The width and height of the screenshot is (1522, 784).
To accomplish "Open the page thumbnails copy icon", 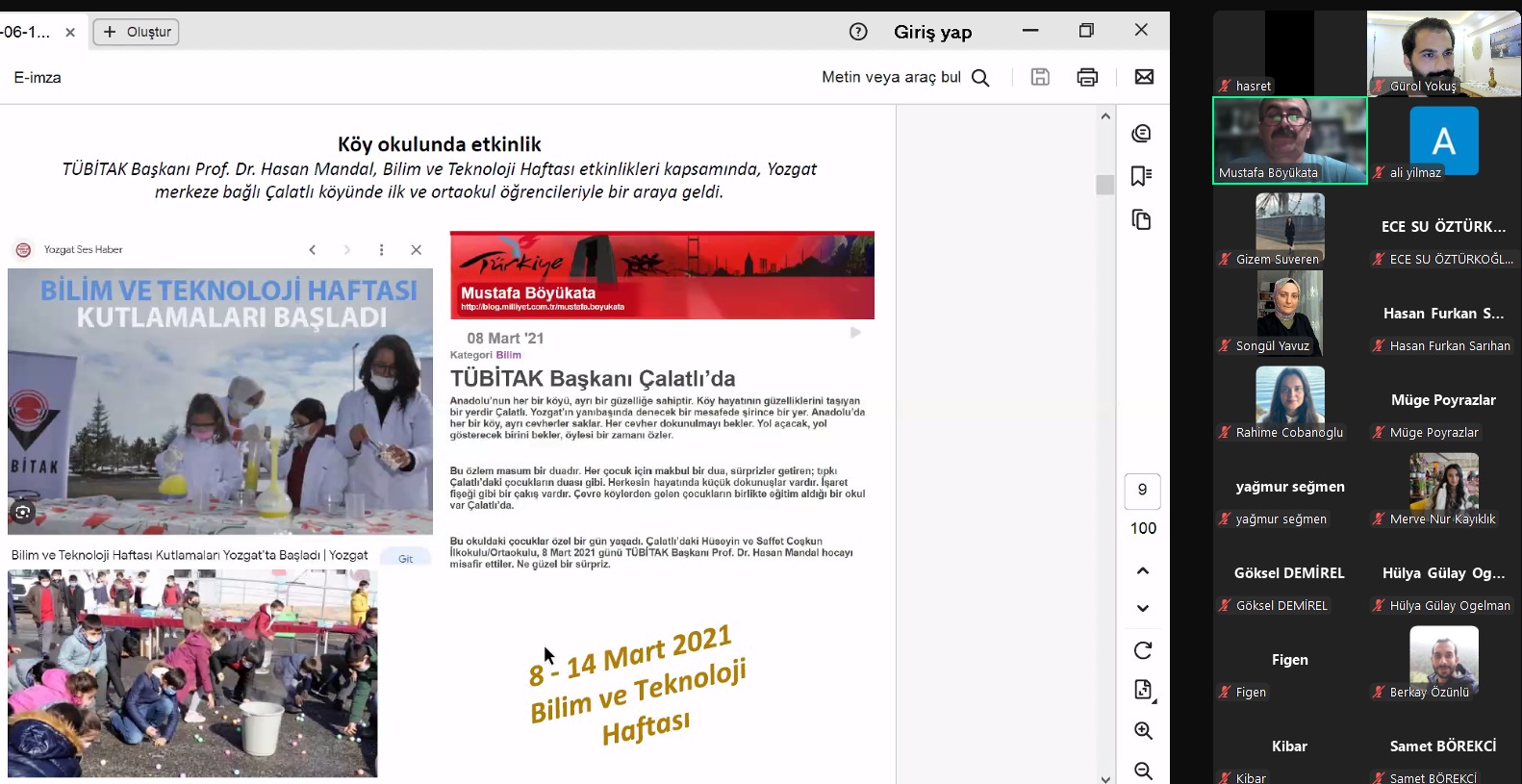I will [x=1142, y=220].
